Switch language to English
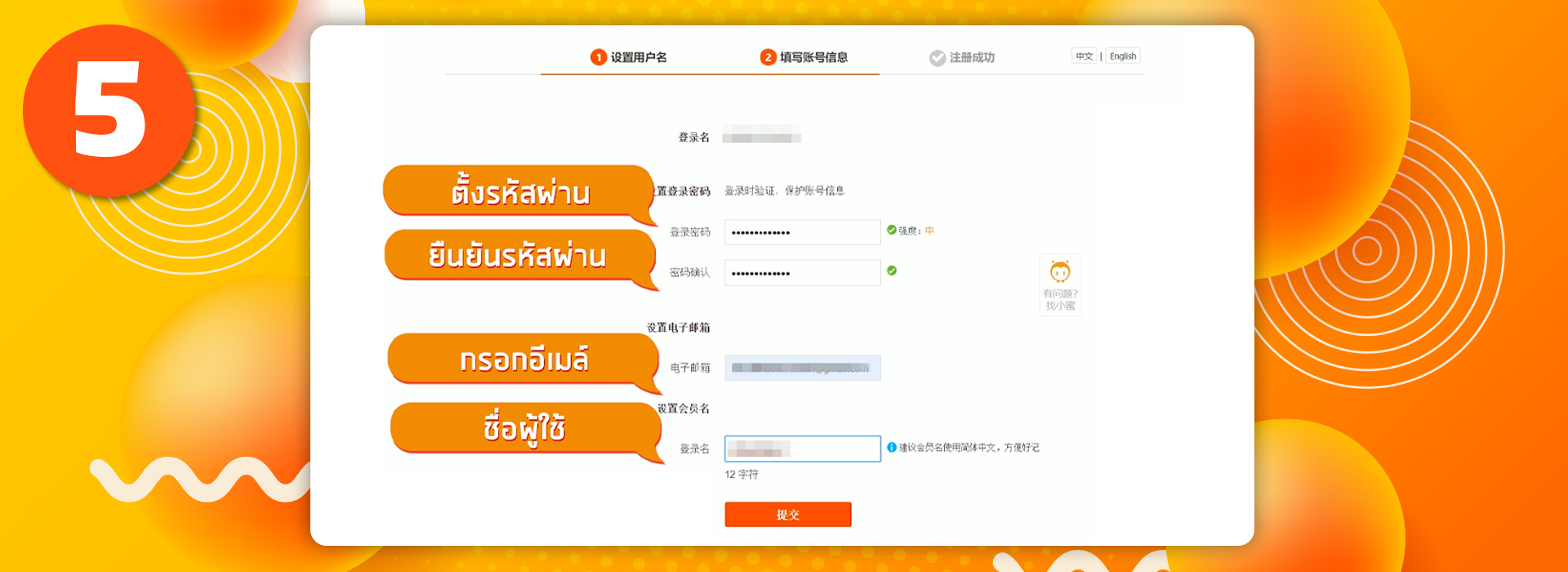 (x=1123, y=56)
